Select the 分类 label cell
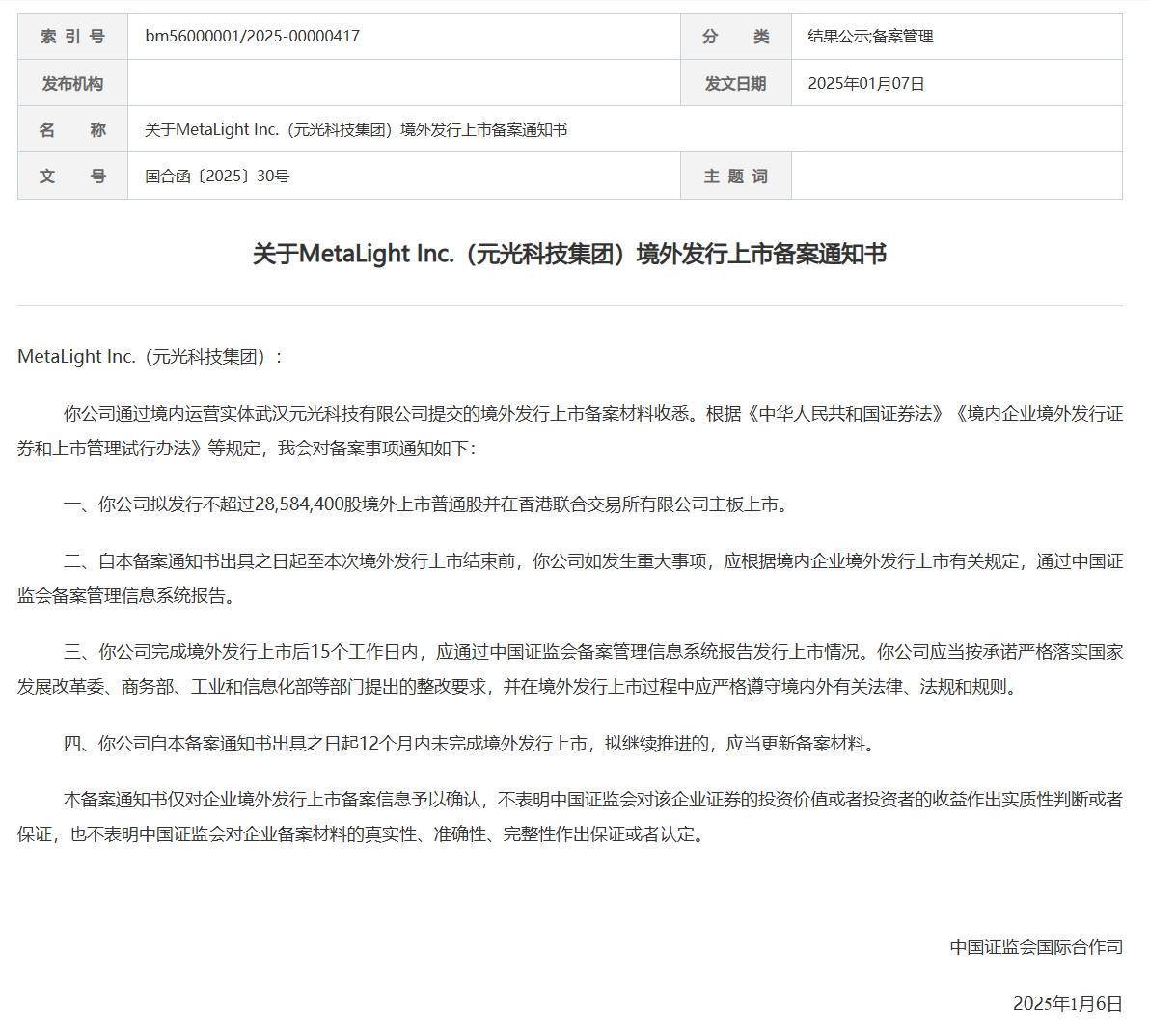The width and height of the screenshot is (1149, 1036). click(735, 37)
